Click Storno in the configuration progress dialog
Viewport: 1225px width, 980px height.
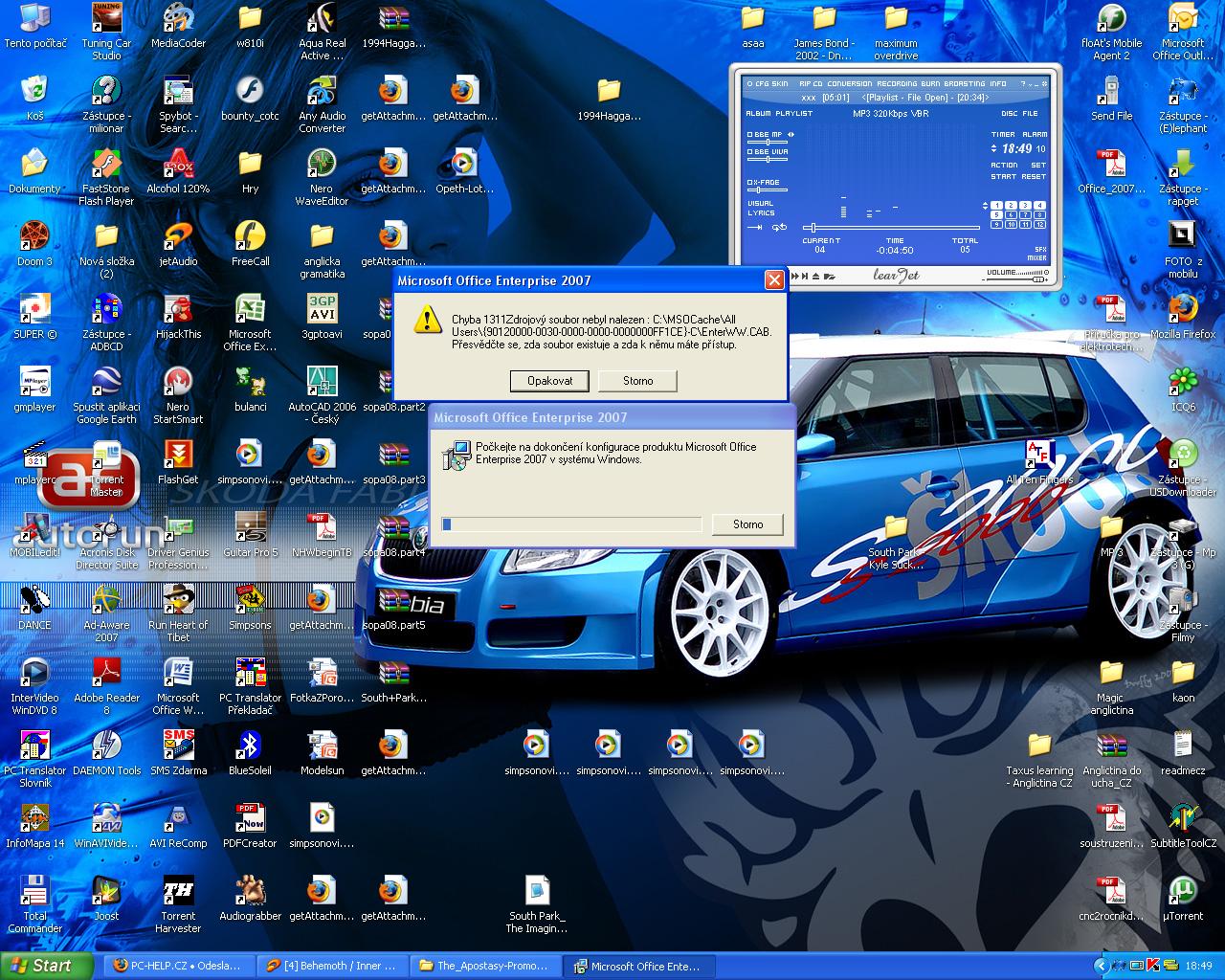tap(747, 524)
